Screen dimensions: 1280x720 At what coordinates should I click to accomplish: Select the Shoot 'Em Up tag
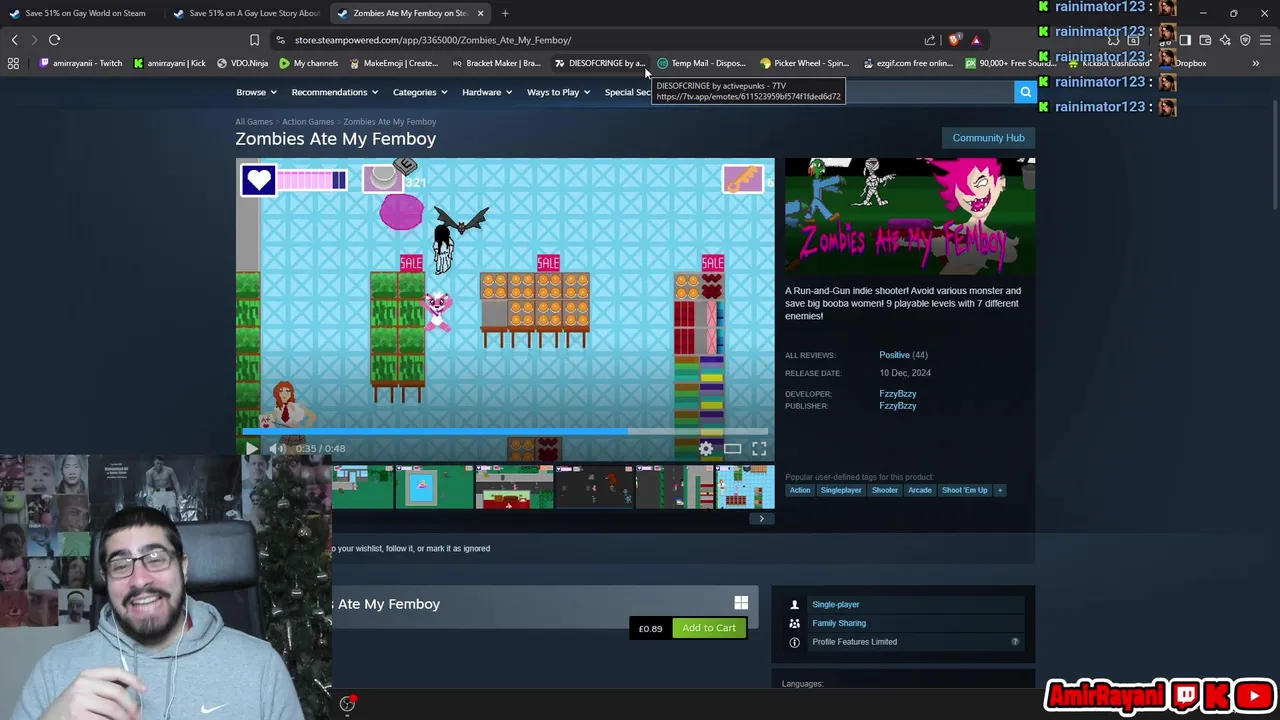click(964, 490)
